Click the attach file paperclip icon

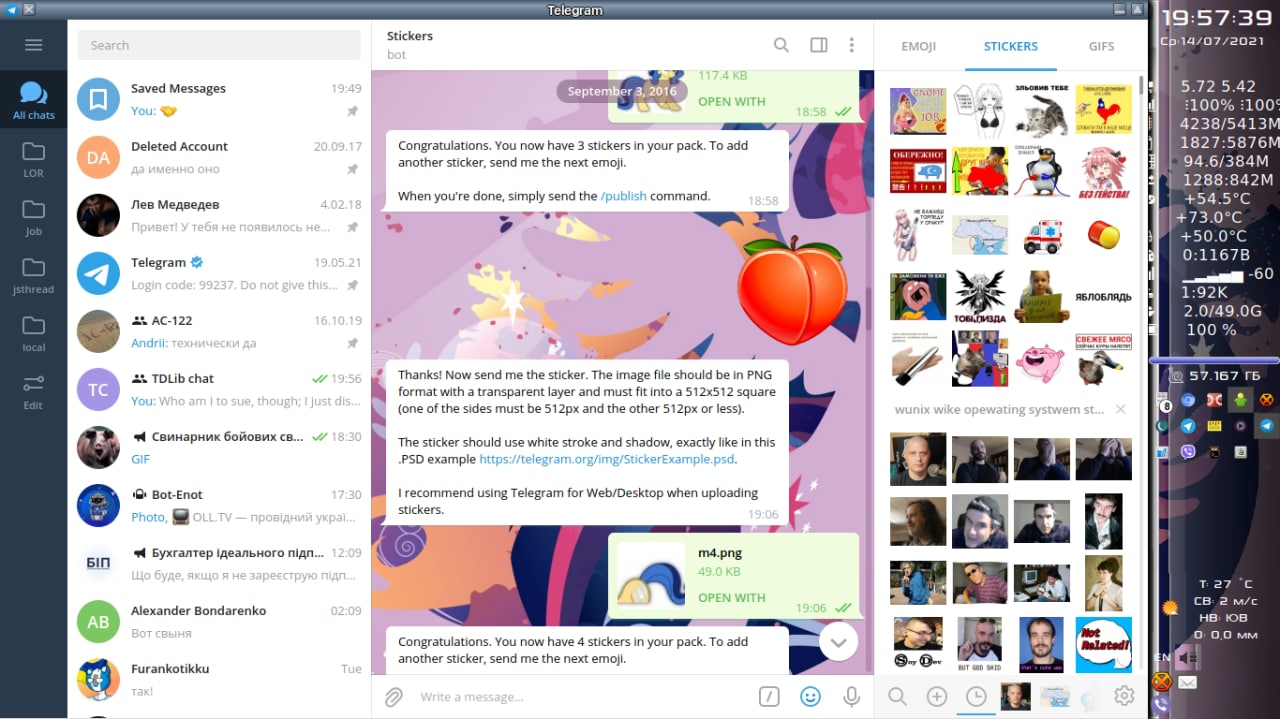(x=394, y=696)
